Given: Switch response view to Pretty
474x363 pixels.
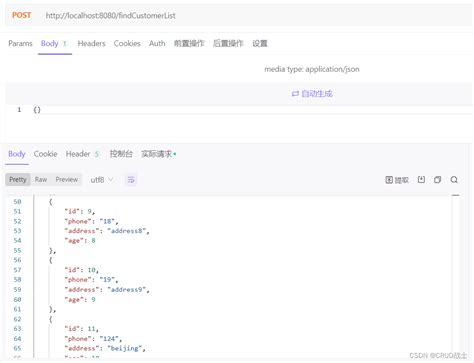Looking at the screenshot, I should 18,180.
